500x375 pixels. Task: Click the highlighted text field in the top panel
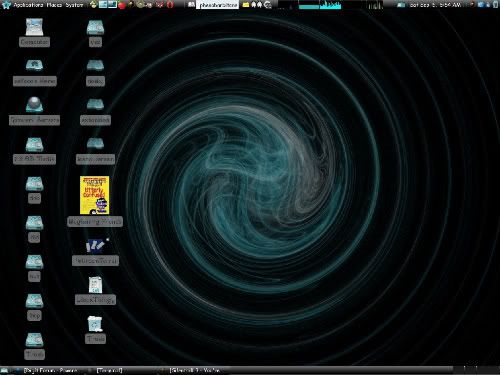(x=217, y=5)
